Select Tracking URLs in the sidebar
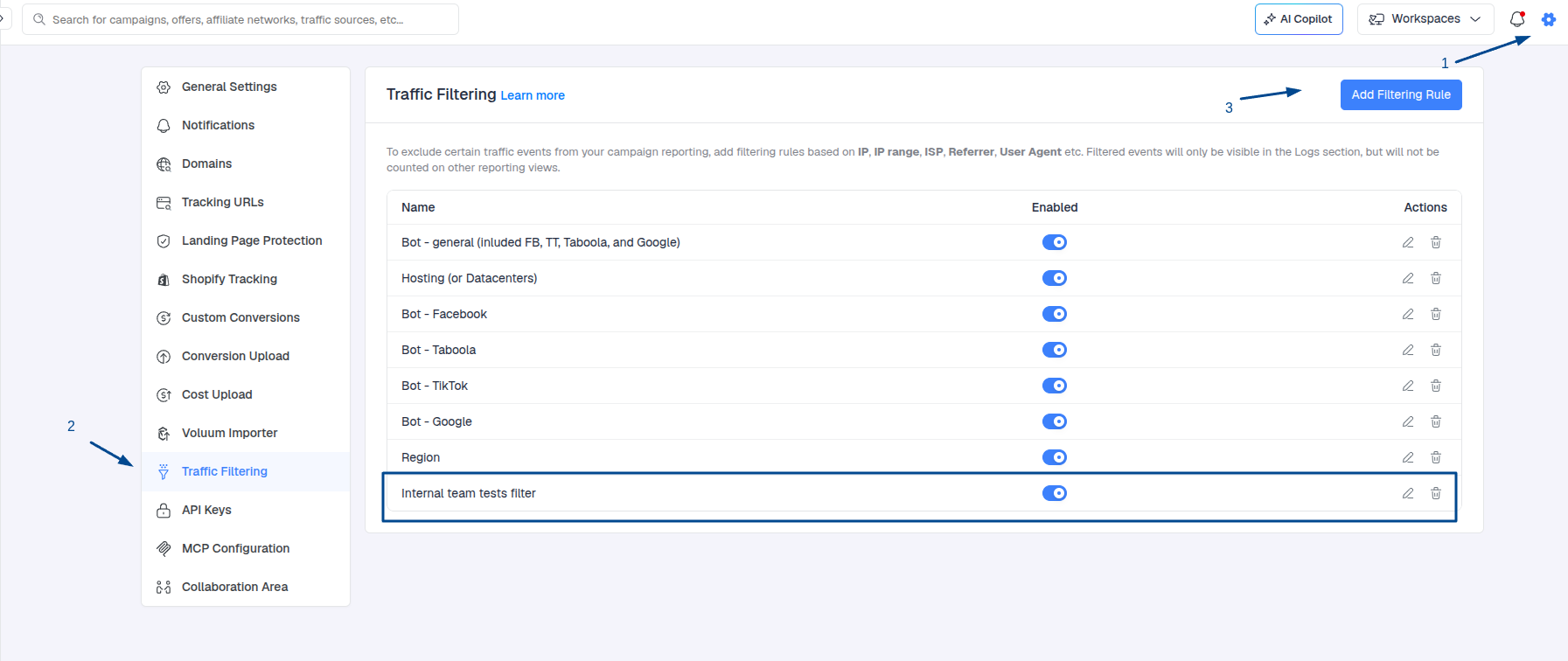The height and width of the screenshot is (661, 1568). click(x=246, y=202)
